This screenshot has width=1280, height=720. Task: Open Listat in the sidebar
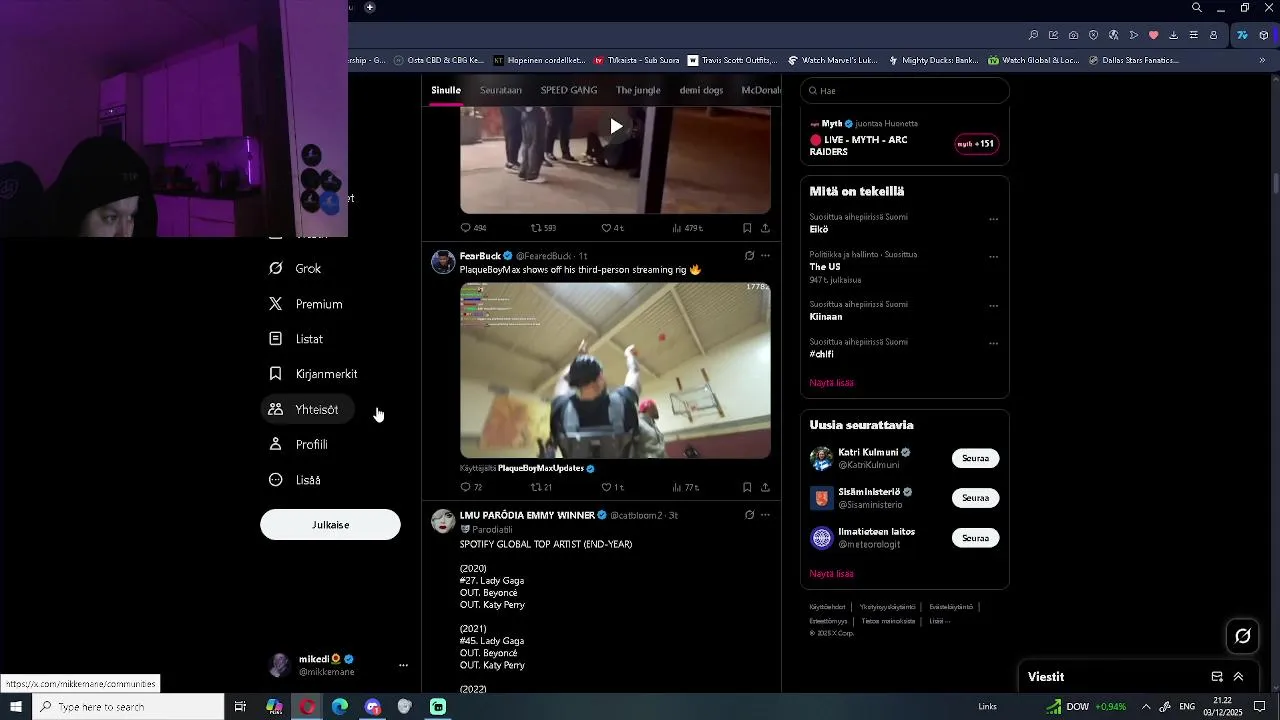point(296,339)
